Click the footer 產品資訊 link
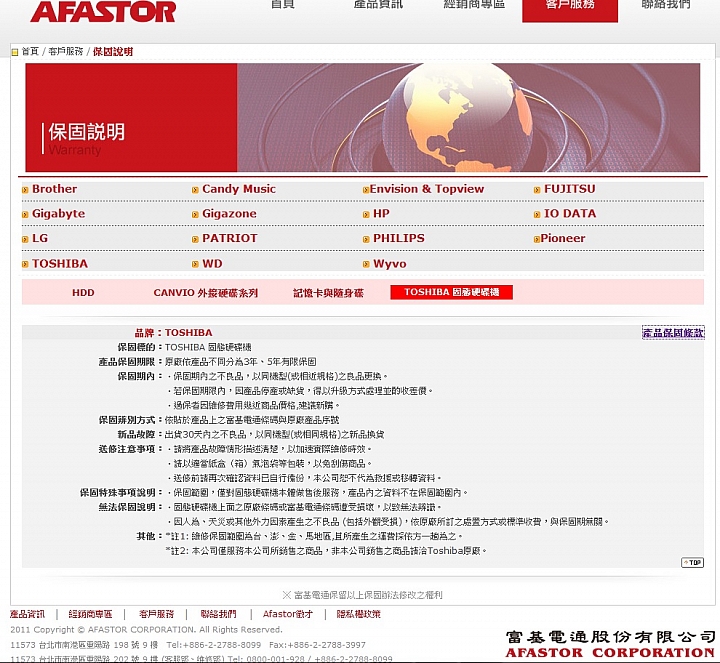Image resolution: width=720 pixels, height=663 pixels. tap(28, 614)
